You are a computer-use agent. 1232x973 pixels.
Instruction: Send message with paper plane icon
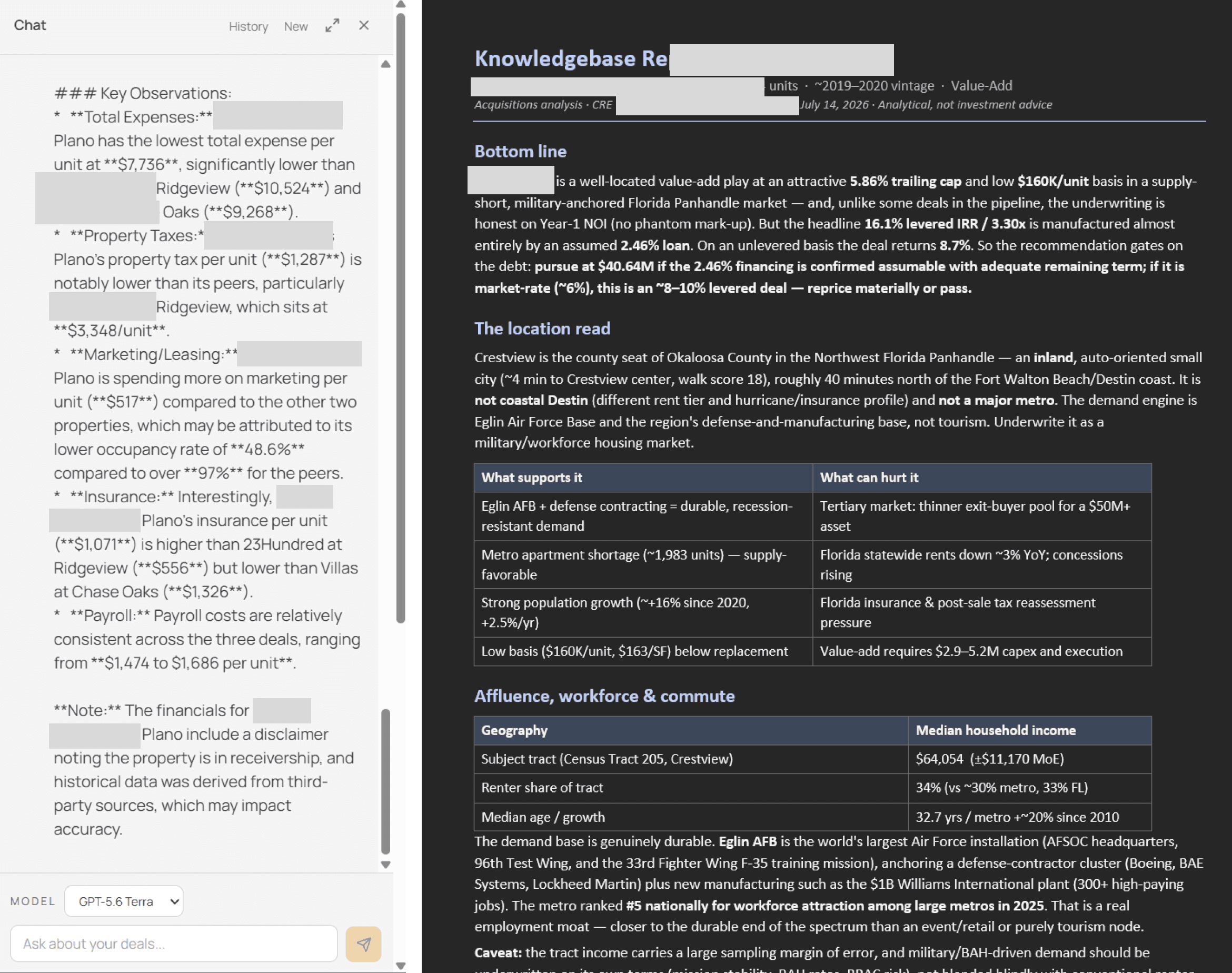click(x=363, y=944)
